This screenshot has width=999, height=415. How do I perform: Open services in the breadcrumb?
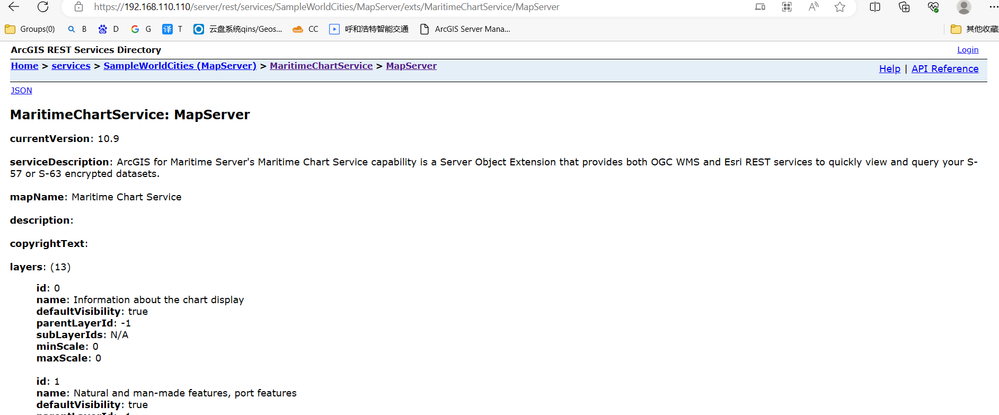click(x=71, y=66)
